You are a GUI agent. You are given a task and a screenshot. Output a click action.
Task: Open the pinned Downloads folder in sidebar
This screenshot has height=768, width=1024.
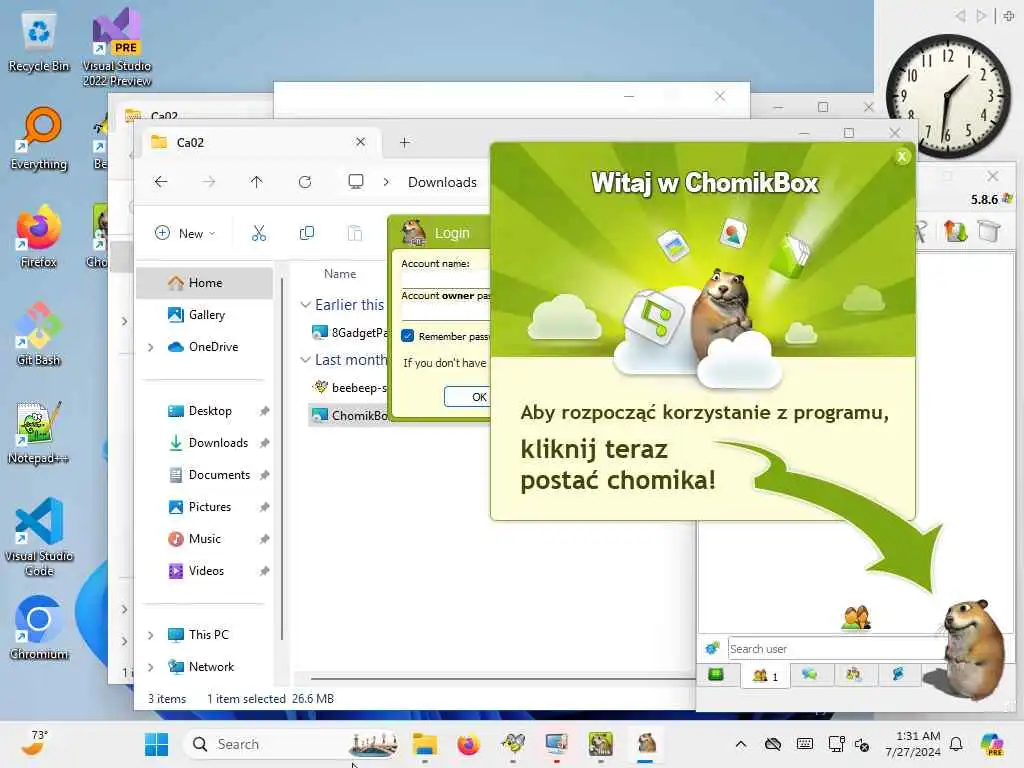(x=218, y=443)
